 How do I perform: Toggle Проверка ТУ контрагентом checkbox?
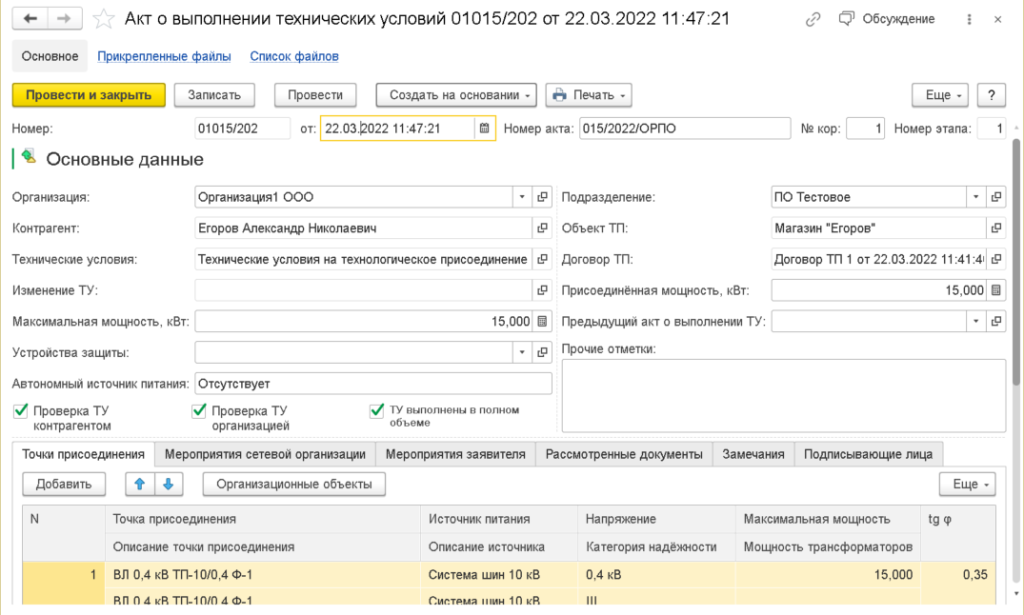tap(20, 410)
